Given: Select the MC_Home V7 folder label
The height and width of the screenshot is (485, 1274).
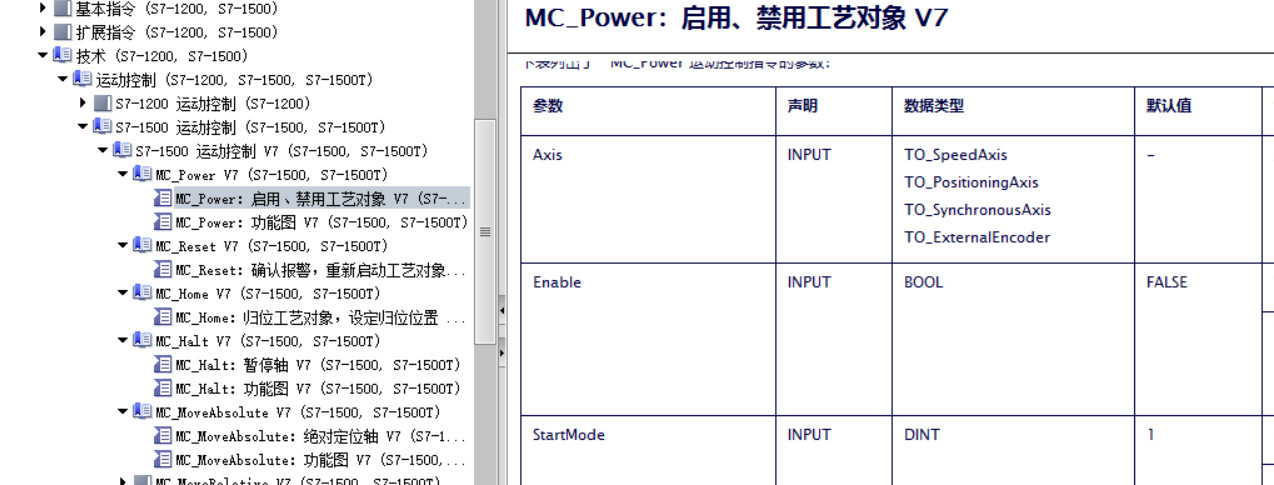Looking at the screenshot, I should click(x=267, y=294).
